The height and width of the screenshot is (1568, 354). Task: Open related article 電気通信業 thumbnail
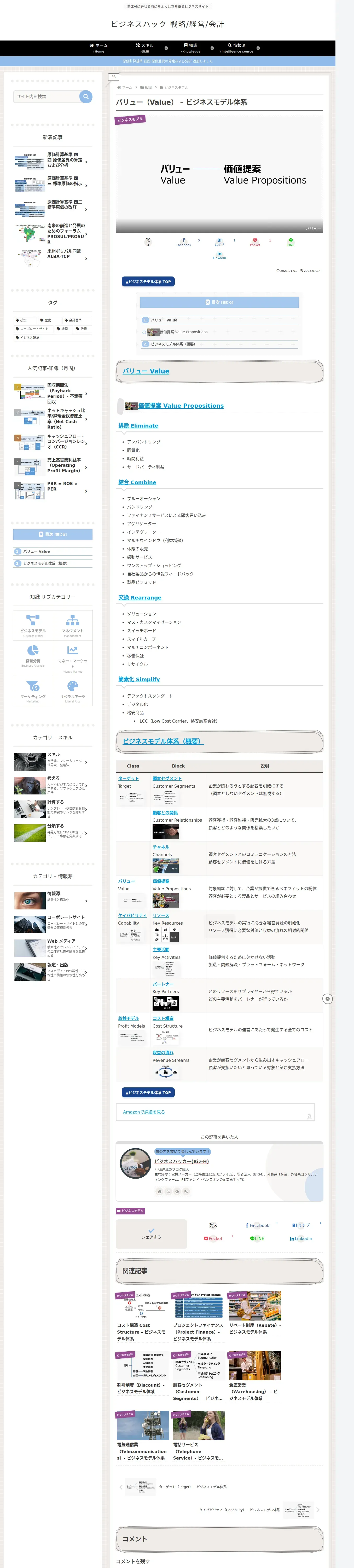143,1425
